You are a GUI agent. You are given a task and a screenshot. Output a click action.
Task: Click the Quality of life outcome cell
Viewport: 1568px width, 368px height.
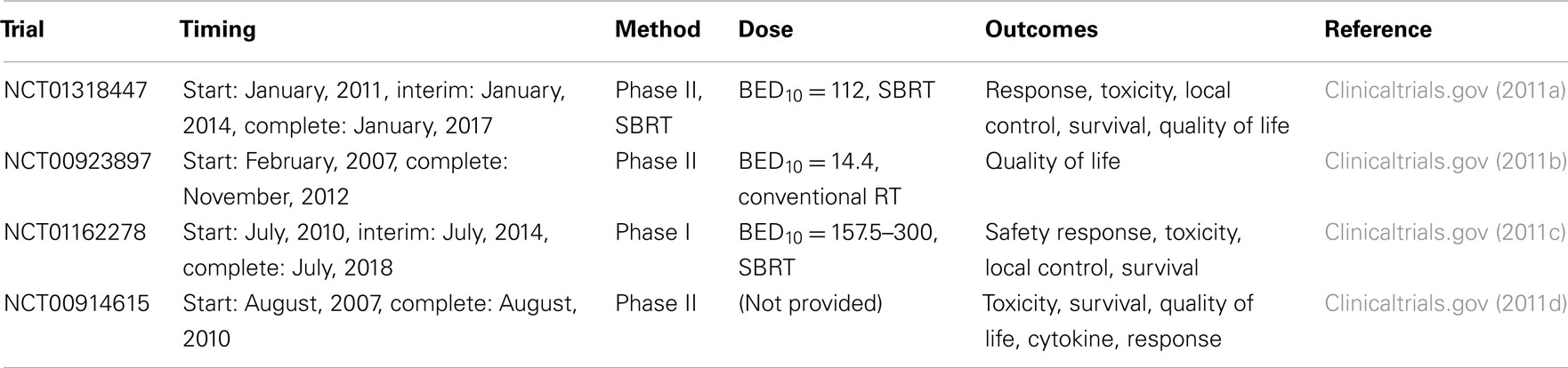(1053, 162)
